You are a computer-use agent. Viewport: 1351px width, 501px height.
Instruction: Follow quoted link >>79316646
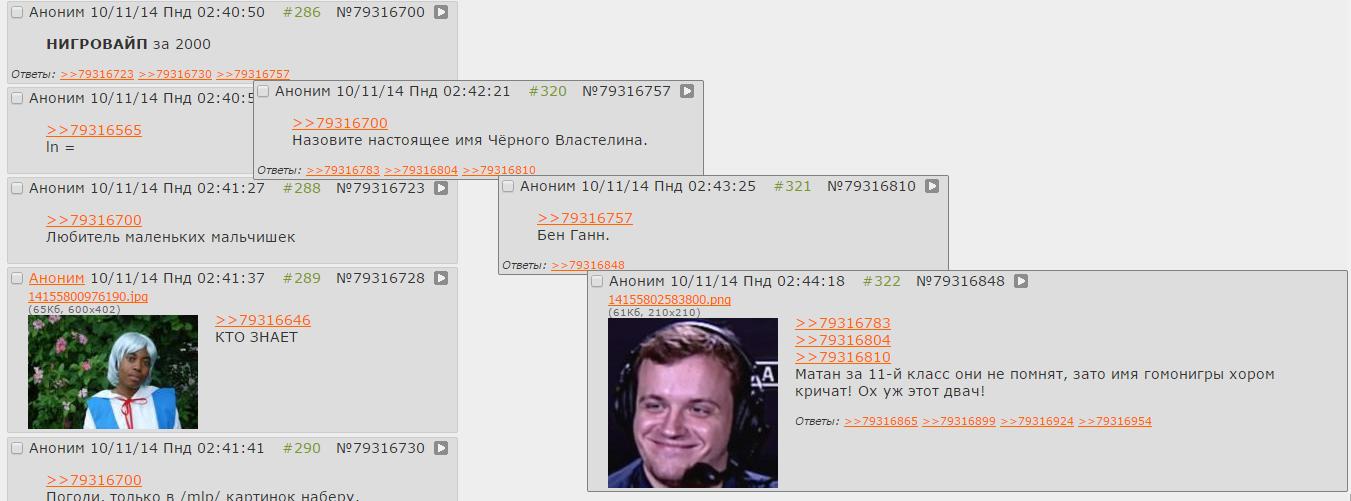point(263,320)
